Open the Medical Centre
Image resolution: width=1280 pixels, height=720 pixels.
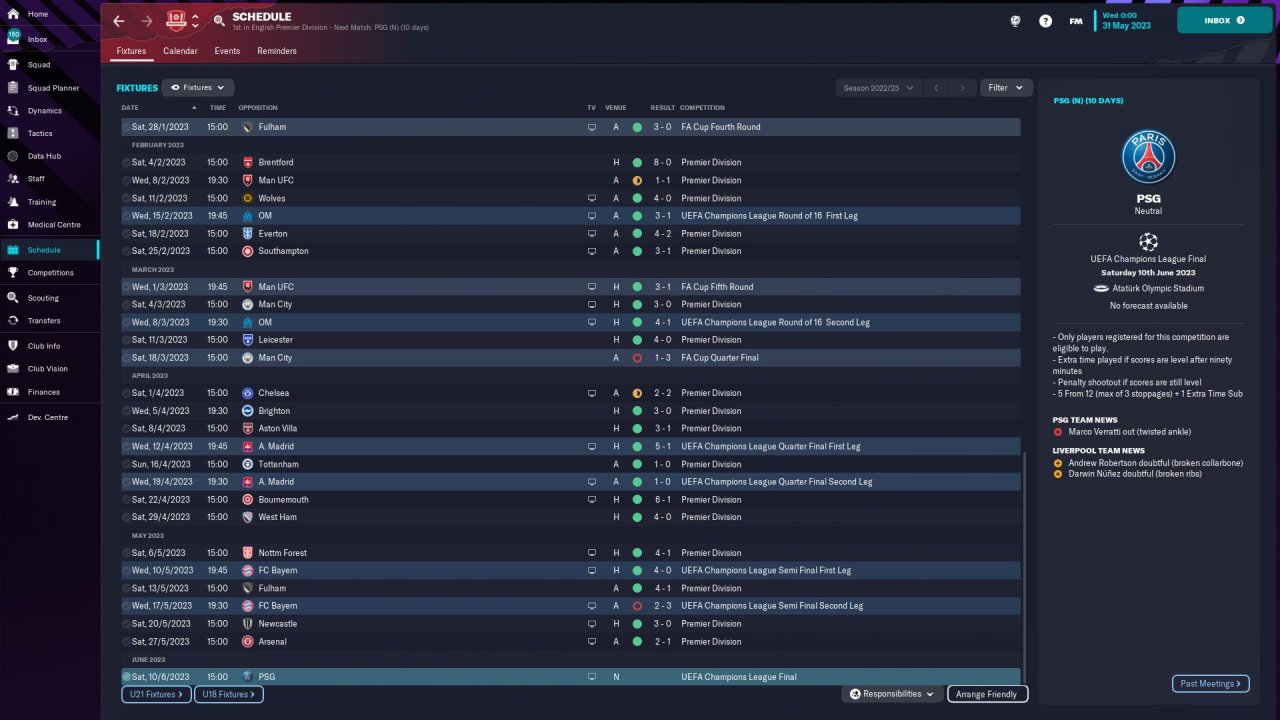(54, 225)
